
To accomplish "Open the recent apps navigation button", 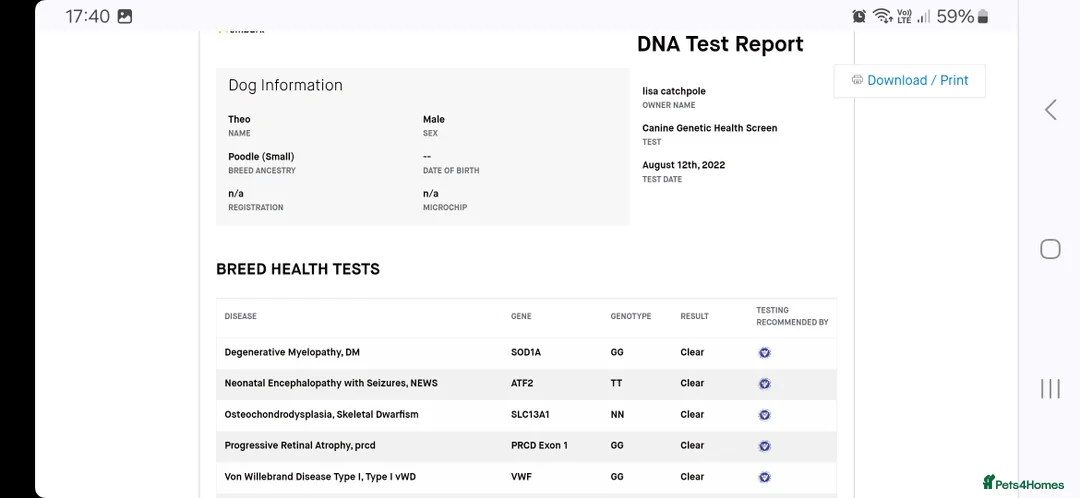I will [1050, 388].
